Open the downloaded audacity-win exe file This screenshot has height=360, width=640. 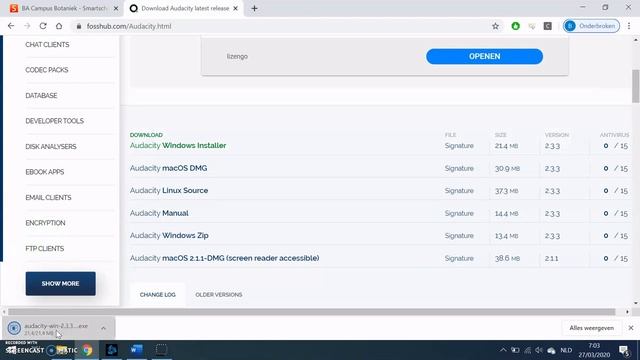click(x=51, y=328)
